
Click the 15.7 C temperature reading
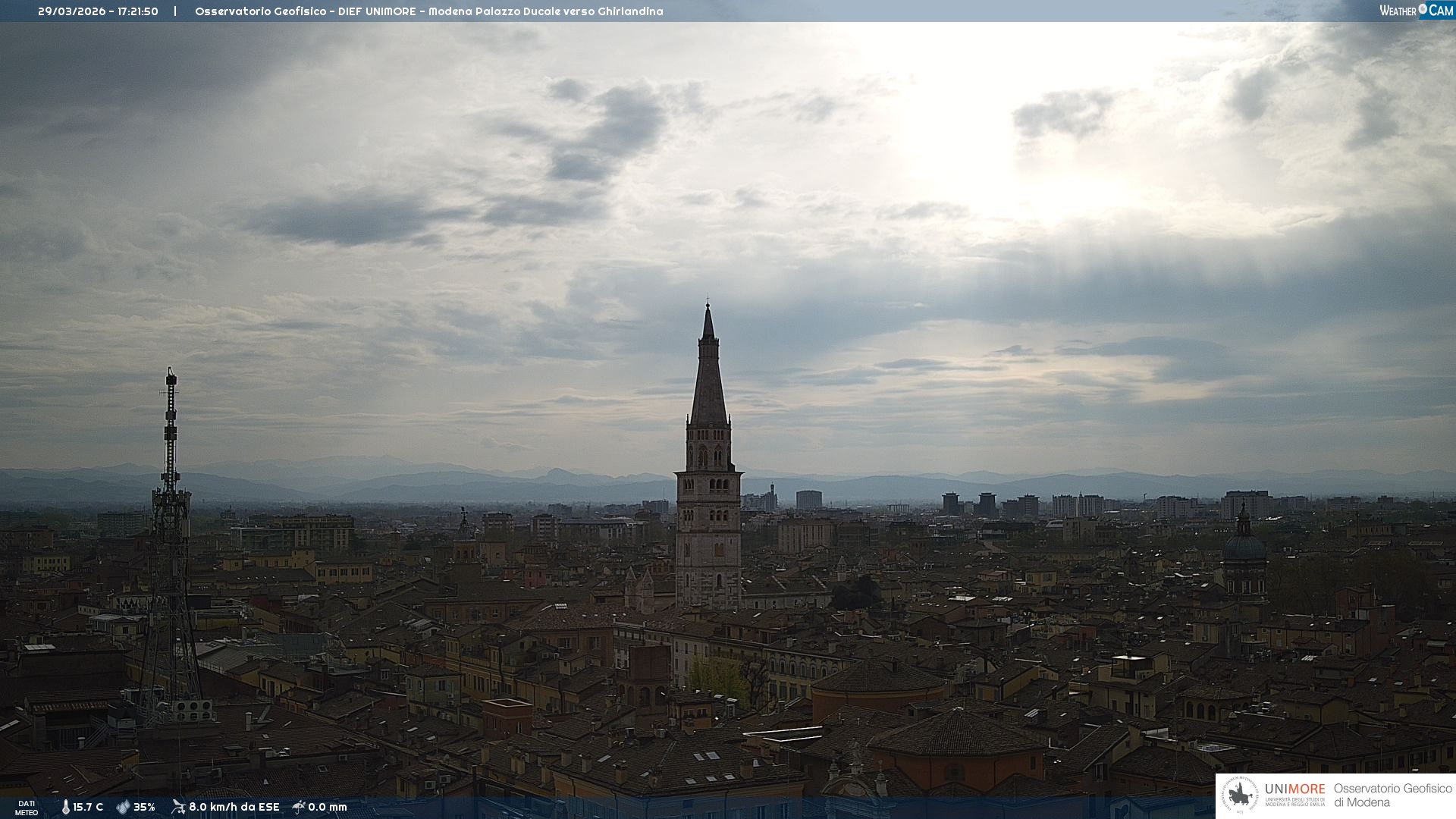pos(88,807)
